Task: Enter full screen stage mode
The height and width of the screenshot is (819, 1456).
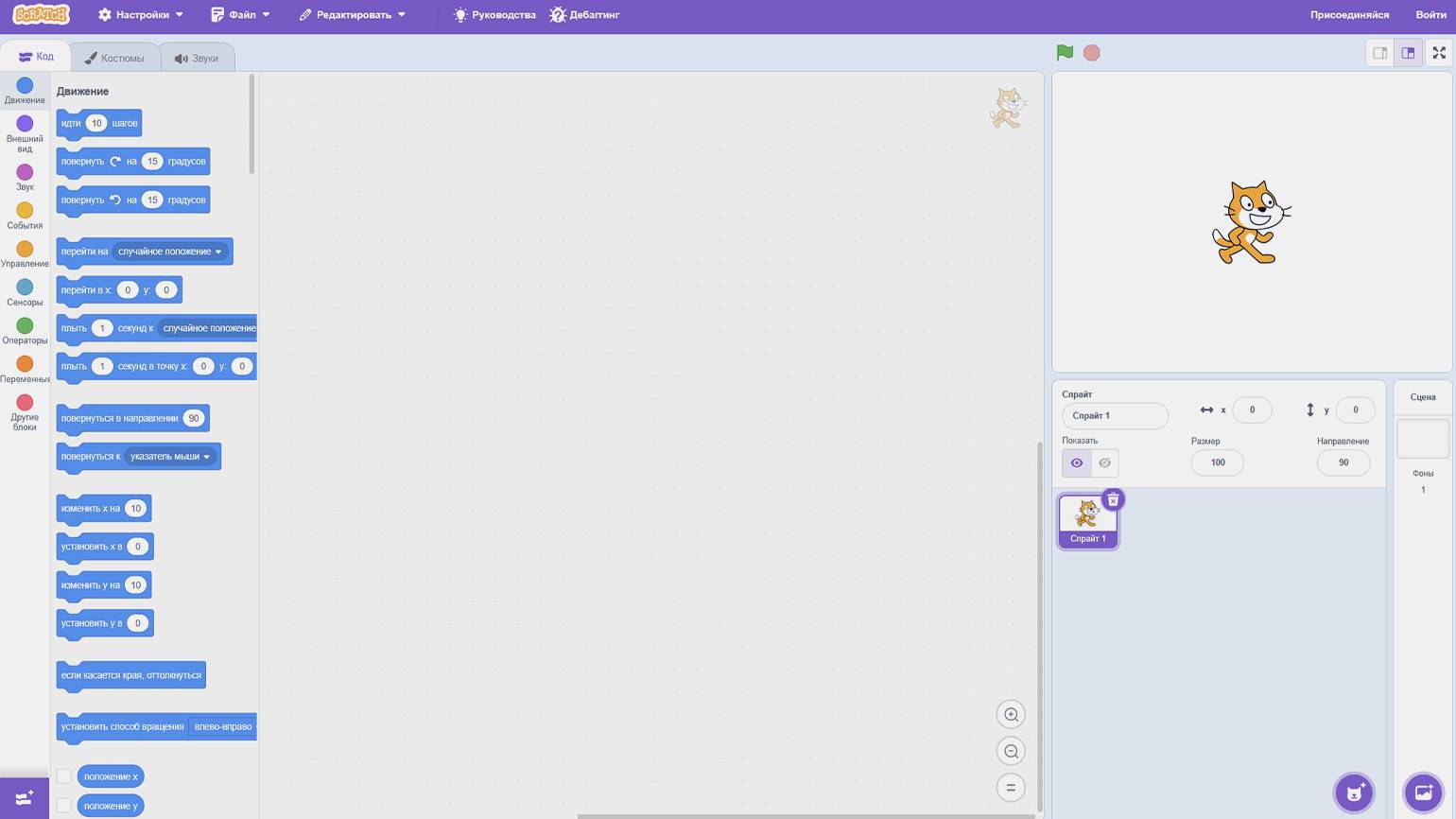Action: 1439,53
